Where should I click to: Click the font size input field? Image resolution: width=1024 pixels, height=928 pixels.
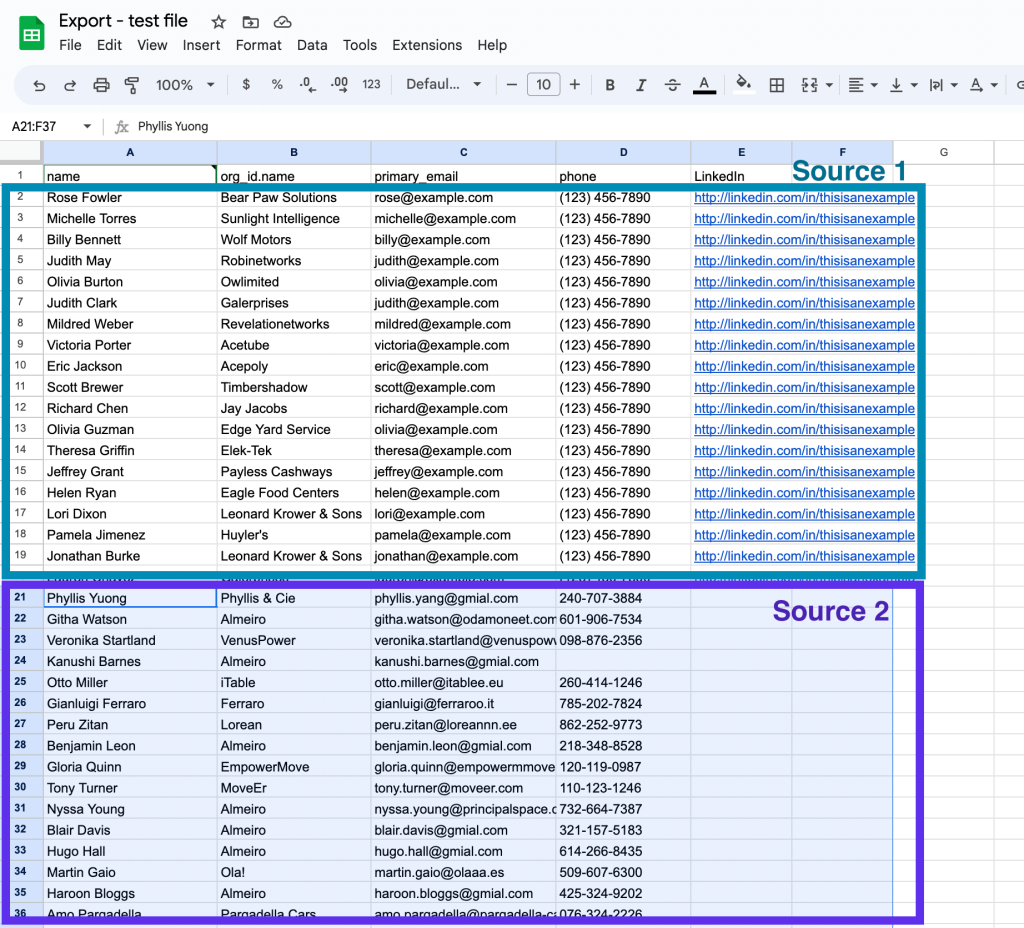pos(543,85)
